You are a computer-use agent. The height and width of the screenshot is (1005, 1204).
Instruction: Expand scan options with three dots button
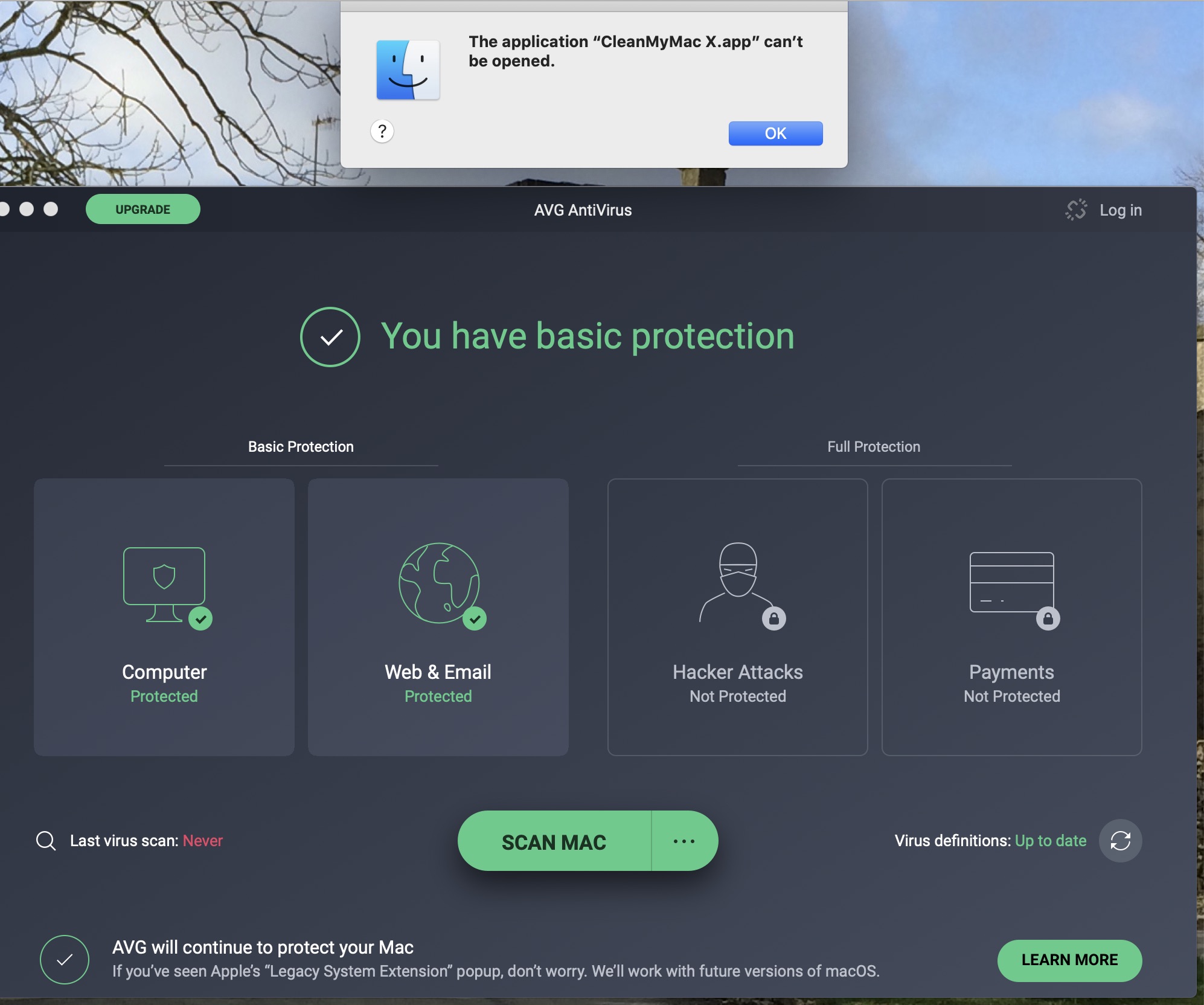684,841
